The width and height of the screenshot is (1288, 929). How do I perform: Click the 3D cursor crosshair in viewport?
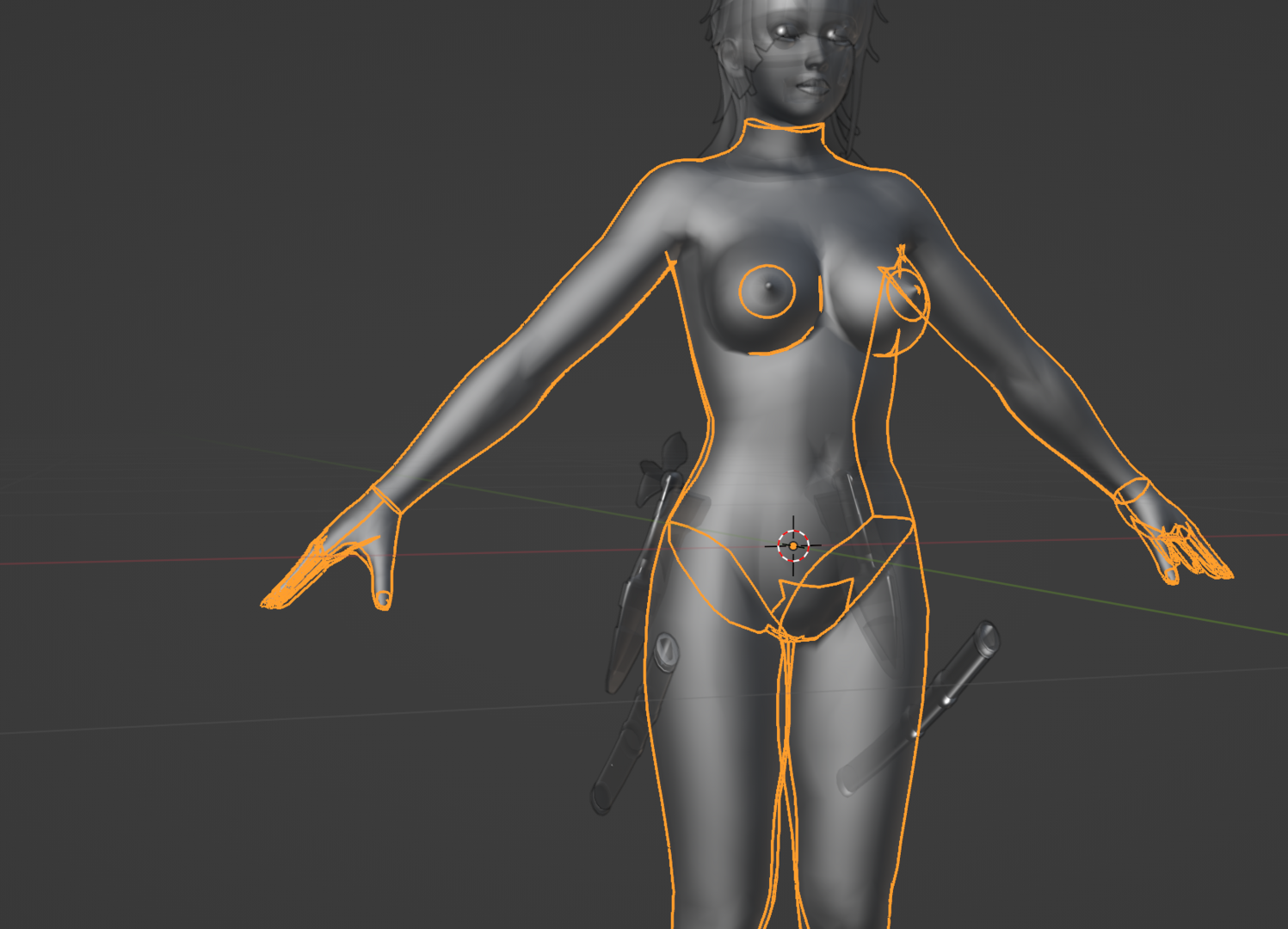[x=793, y=545]
